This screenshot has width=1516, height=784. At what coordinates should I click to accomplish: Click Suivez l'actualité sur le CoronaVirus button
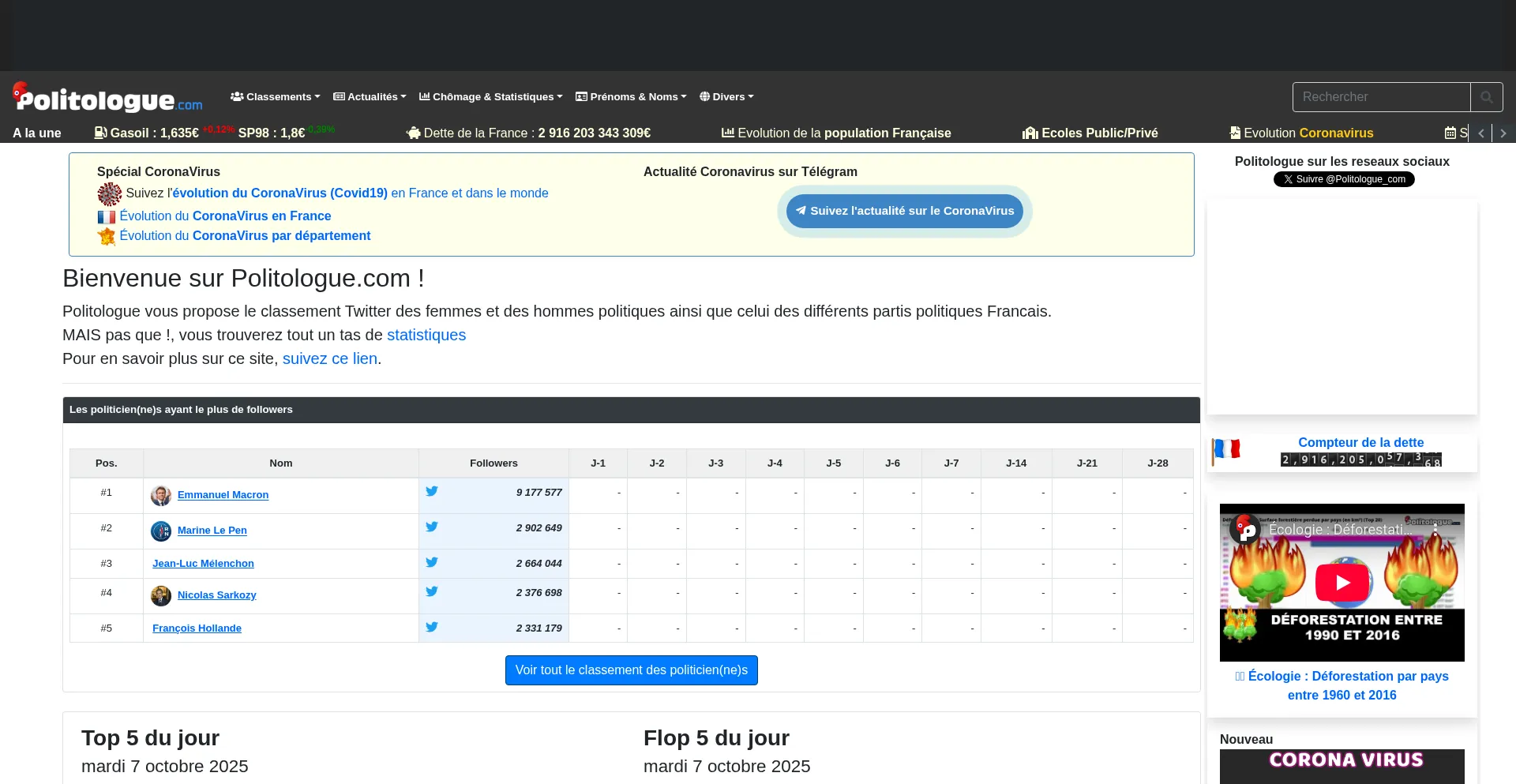[x=904, y=211]
